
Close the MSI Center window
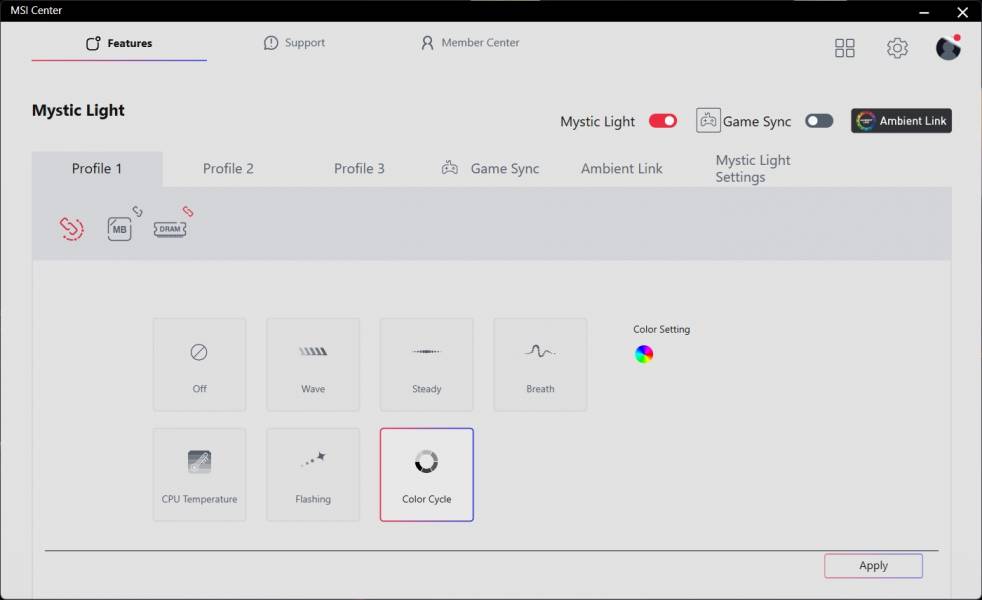click(x=963, y=12)
